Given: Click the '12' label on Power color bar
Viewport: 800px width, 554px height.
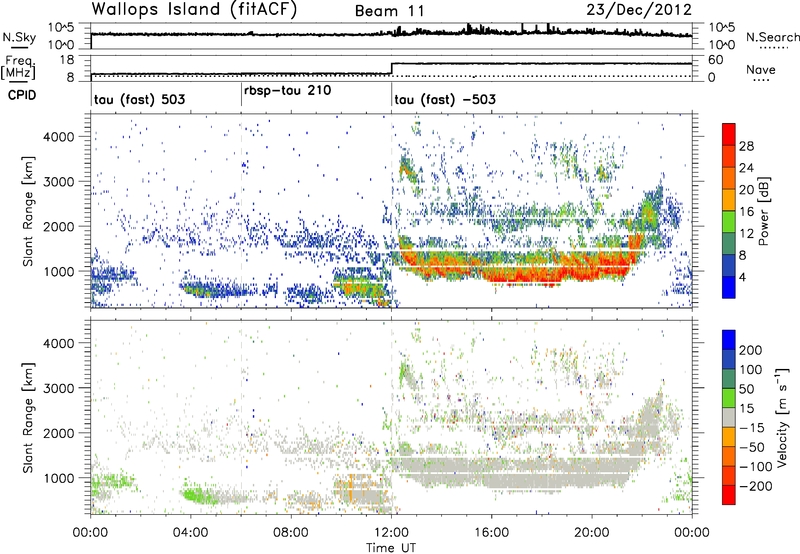Looking at the screenshot, I should 746,234.
